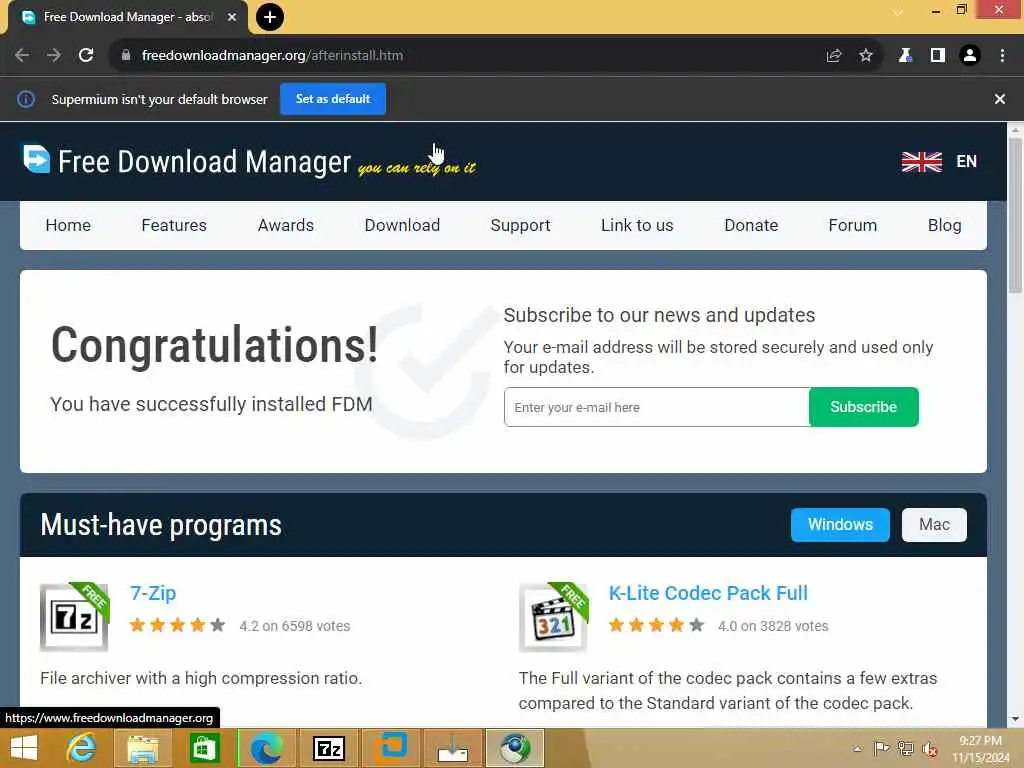Click the info icon in the default browser bar
This screenshot has width=1024, height=768.
(26, 99)
